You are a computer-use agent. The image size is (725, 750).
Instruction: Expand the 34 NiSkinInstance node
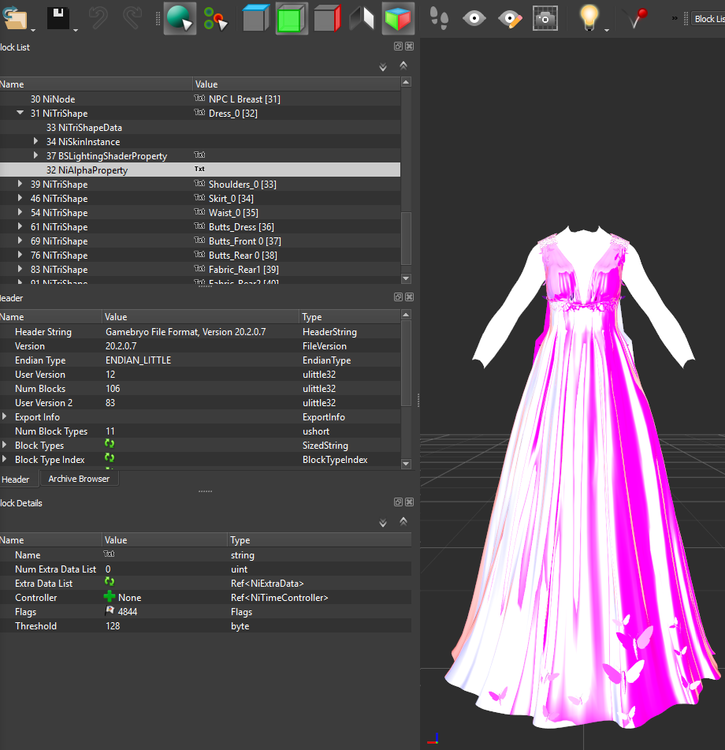(x=35, y=141)
